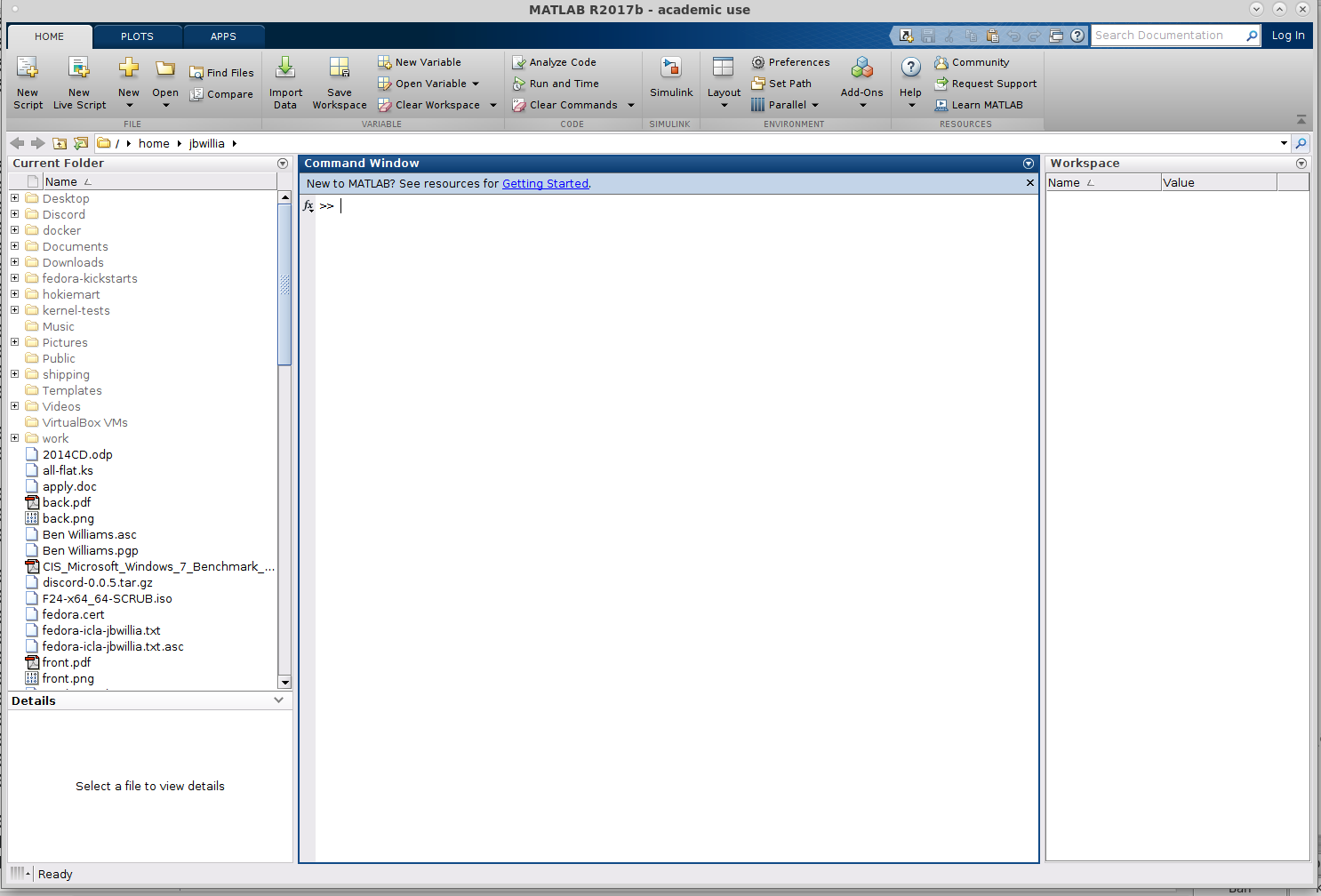Click the Open folder icon

point(165,69)
